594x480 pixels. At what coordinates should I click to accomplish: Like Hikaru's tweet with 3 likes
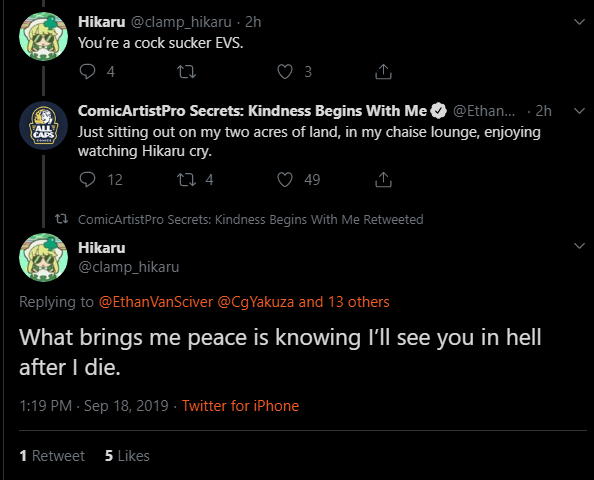[x=285, y=71]
